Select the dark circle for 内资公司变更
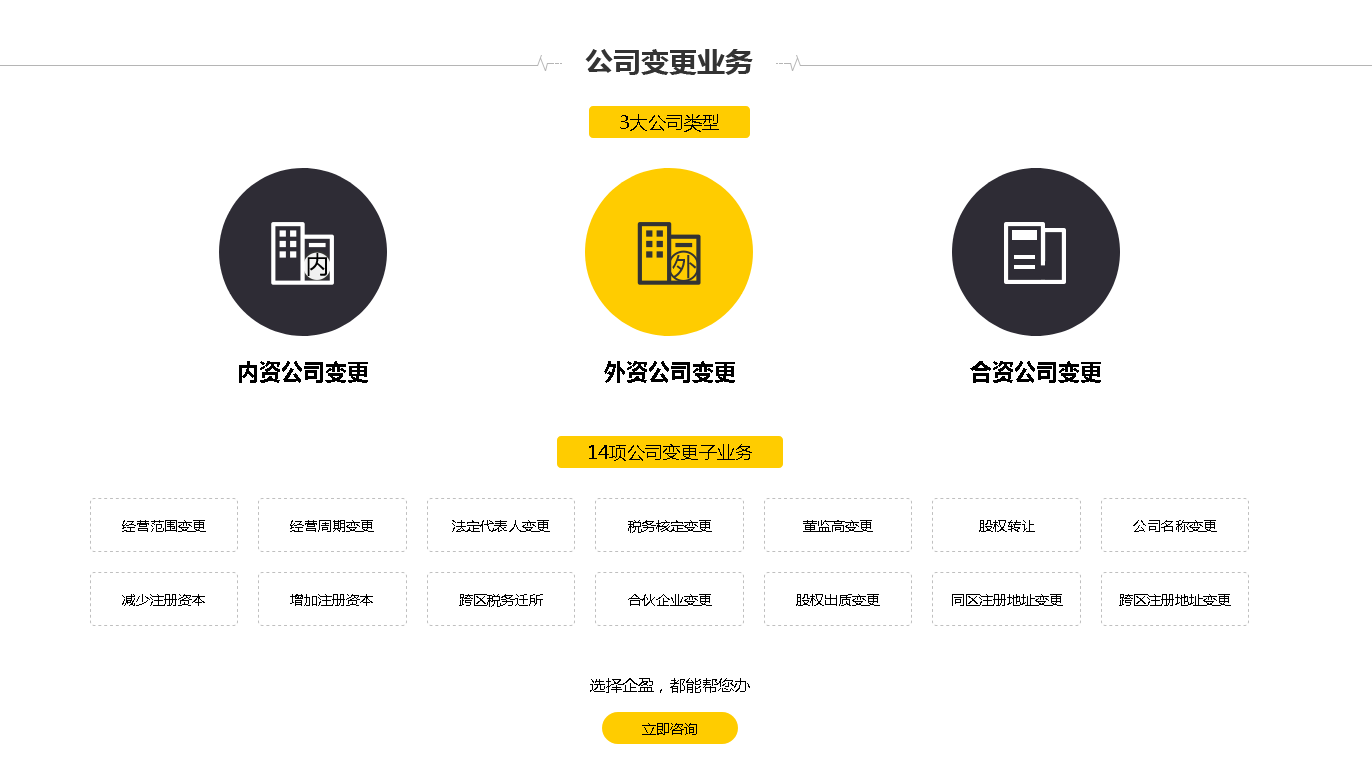1372x774 pixels. point(303,252)
